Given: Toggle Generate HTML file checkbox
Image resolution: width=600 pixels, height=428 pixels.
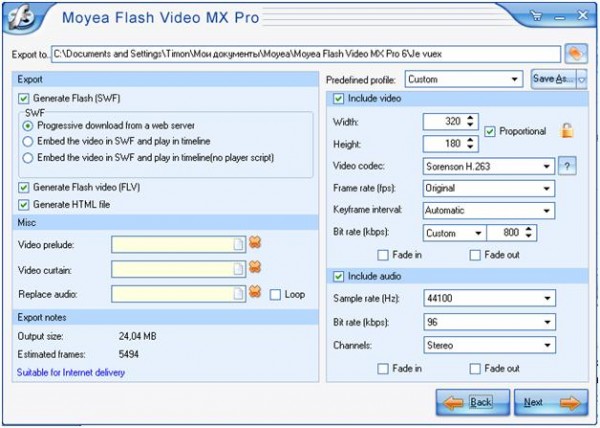Looking at the screenshot, I should [x=23, y=205].
